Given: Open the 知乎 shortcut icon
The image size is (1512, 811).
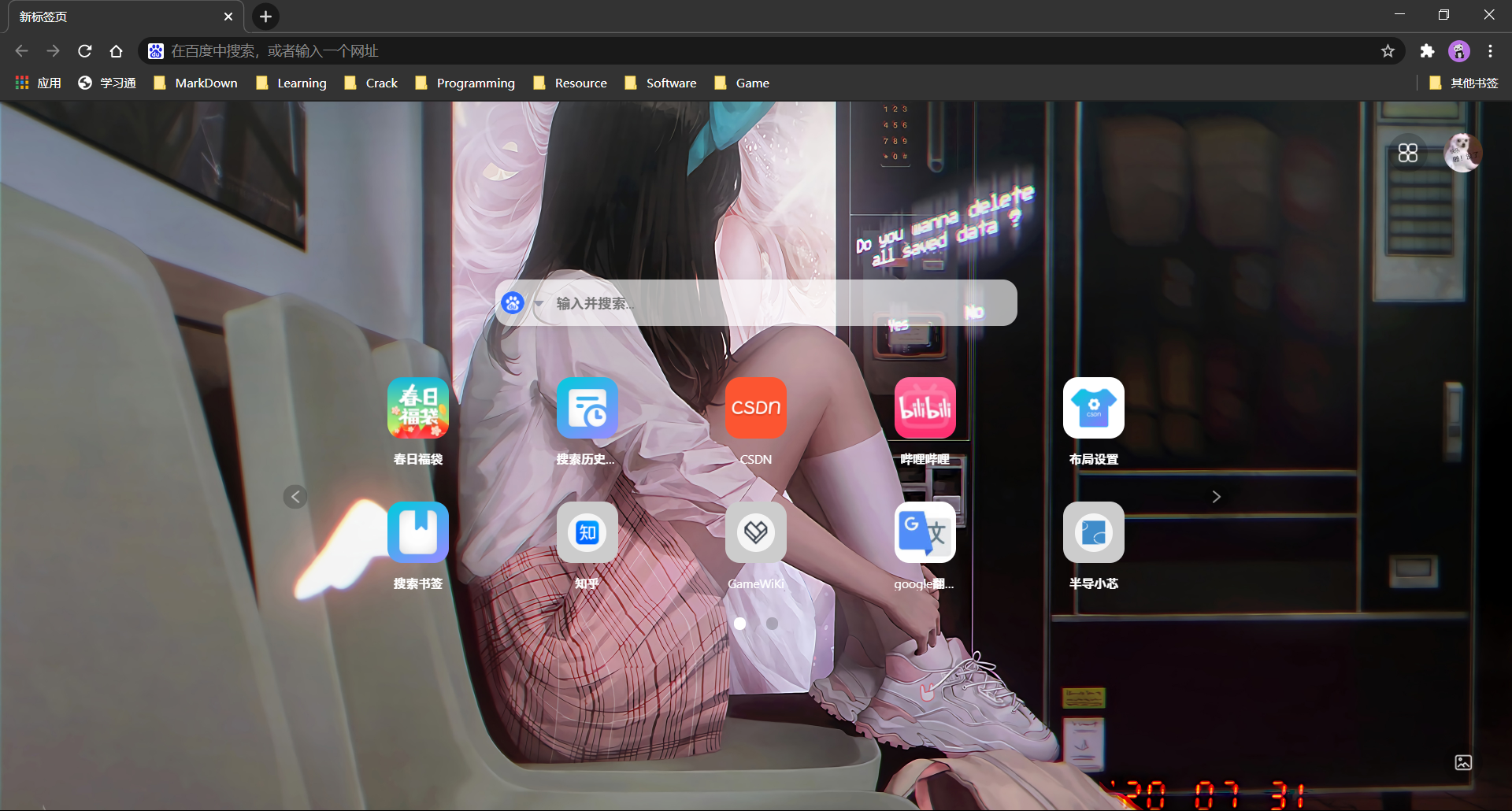Looking at the screenshot, I should point(587,532).
